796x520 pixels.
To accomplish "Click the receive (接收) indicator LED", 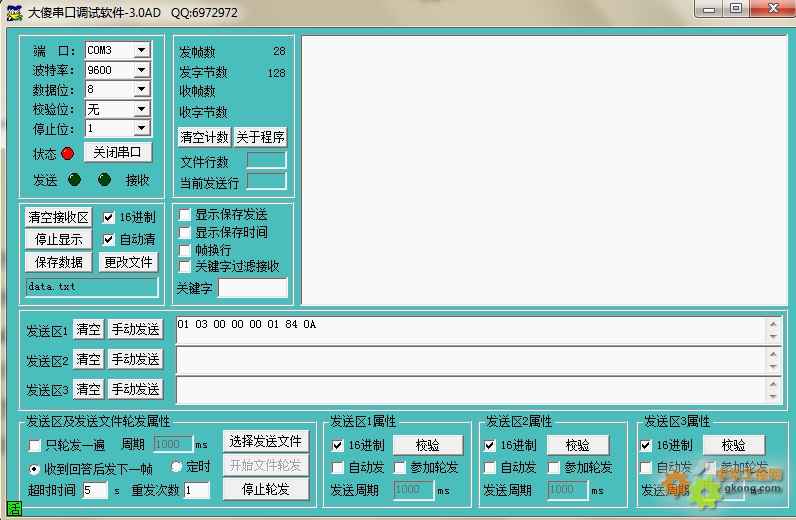I will pos(105,179).
